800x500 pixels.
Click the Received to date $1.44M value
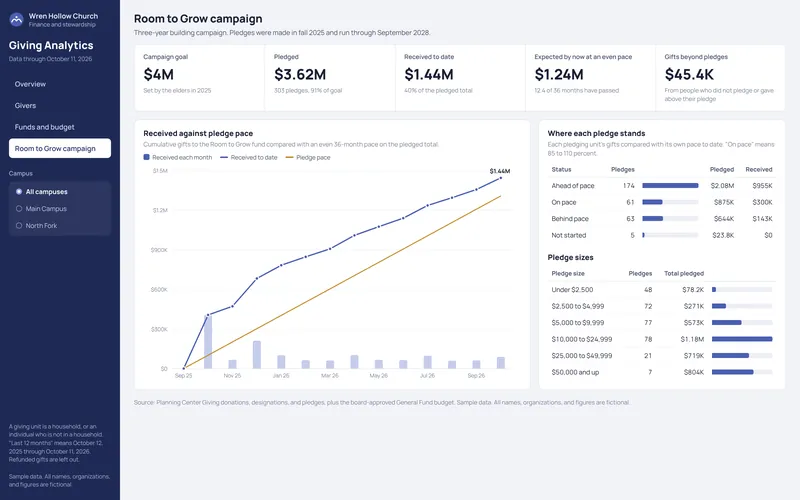coord(429,74)
